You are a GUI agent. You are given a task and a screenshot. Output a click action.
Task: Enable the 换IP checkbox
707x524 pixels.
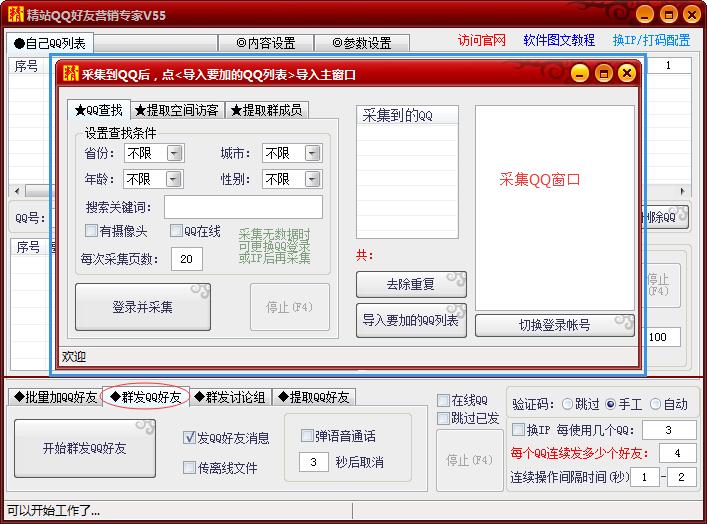(519, 429)
